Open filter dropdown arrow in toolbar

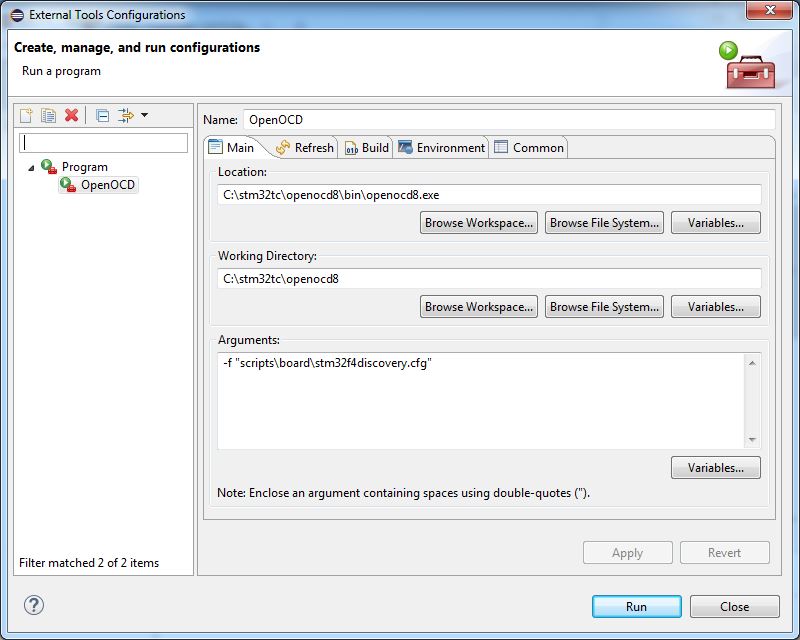click(x=144, y=115)
